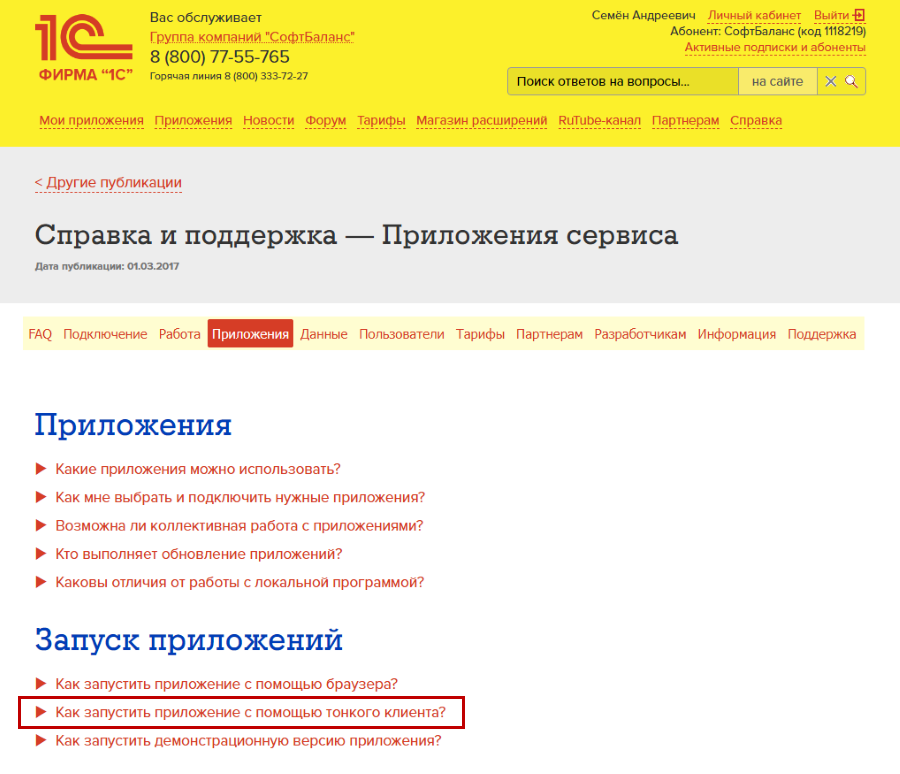Viewport: 900px width, 774px height.
Task: Select the highlighted 'Приложения' tab
Action: tap(250, 334)
